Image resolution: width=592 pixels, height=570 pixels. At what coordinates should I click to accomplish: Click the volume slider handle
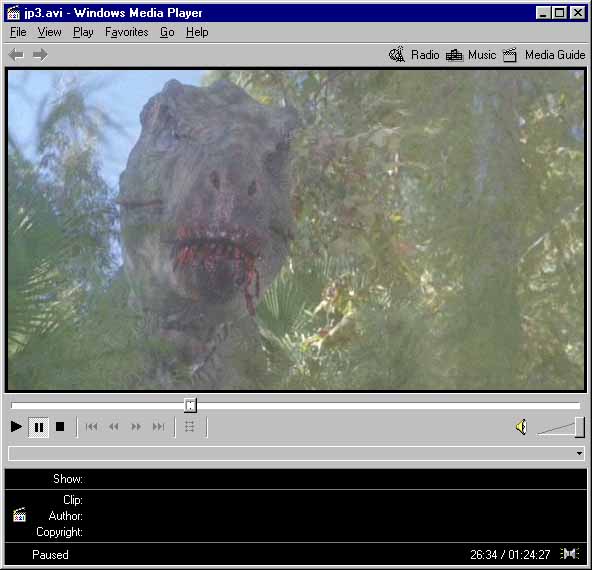tap(580, 427)
